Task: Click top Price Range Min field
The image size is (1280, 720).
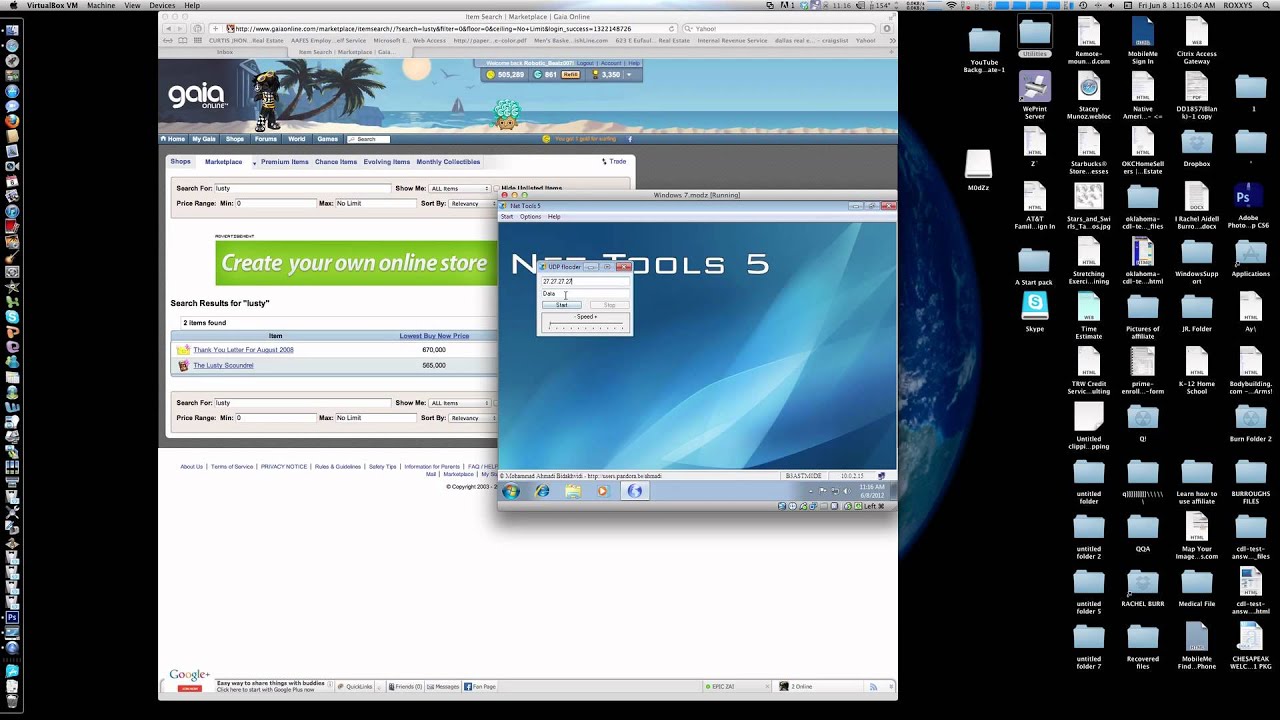Action: point(274,203)
